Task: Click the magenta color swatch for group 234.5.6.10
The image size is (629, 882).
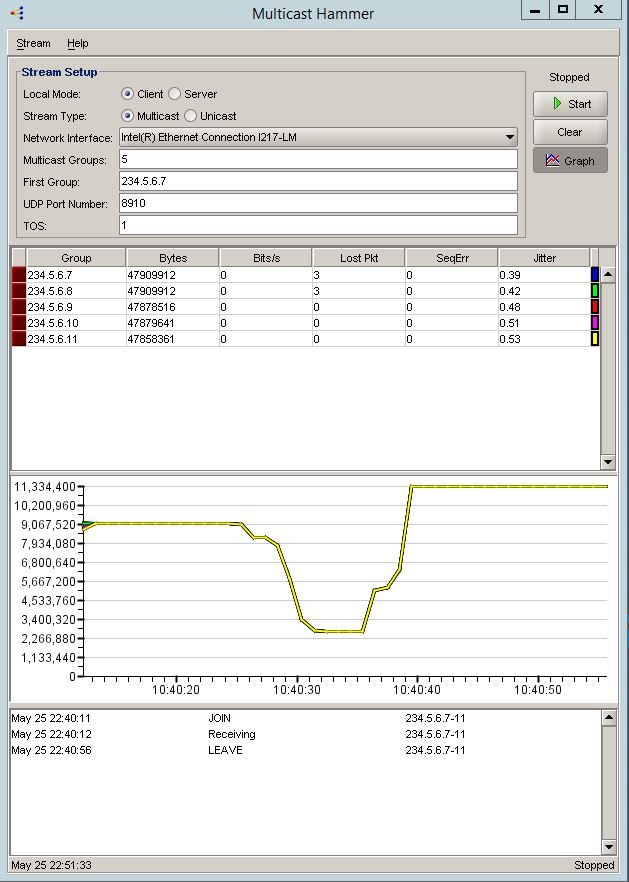Action: 595,323
